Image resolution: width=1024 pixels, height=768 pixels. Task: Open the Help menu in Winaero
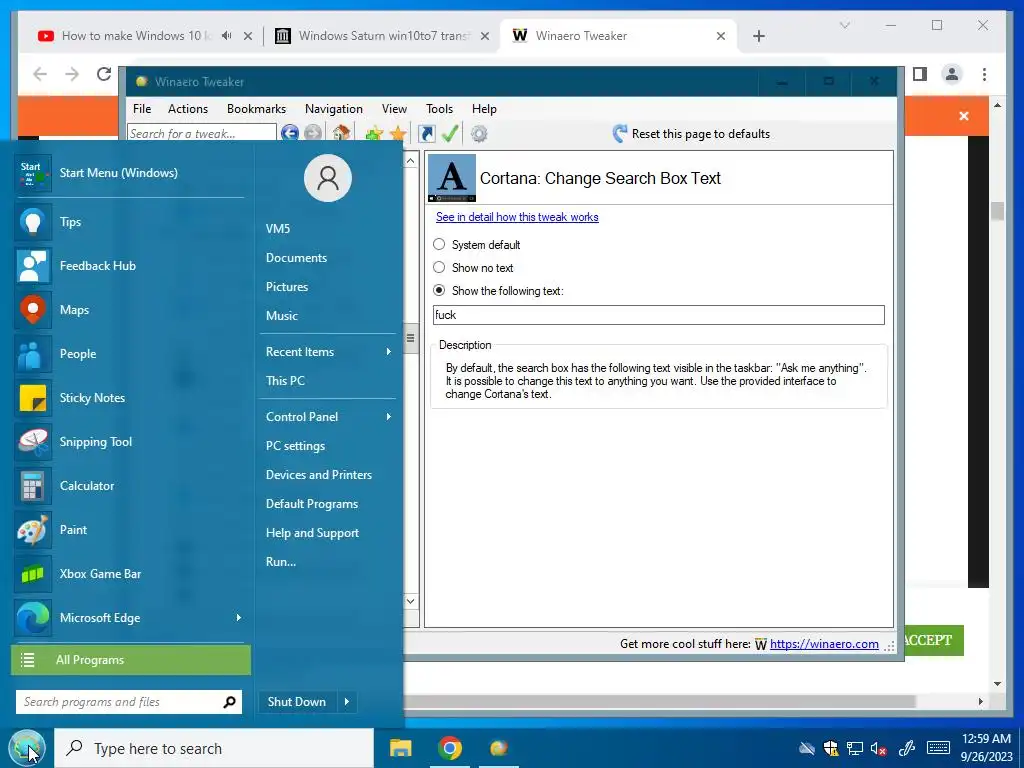[485, 109]
